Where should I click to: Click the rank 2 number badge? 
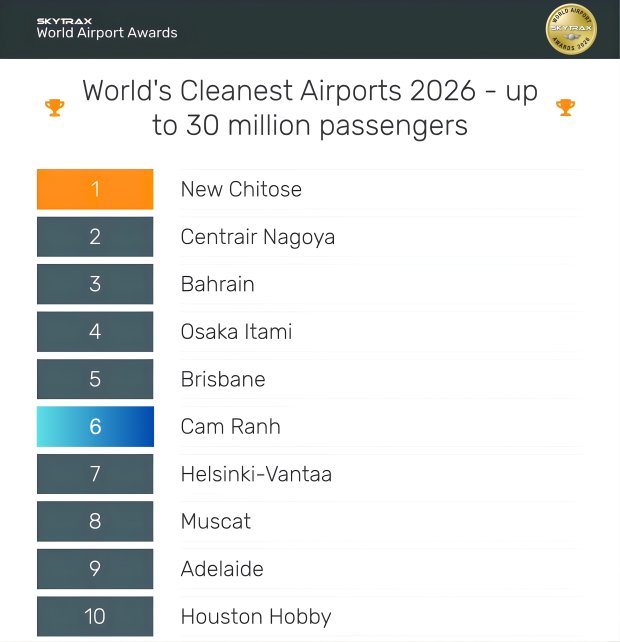(95, 237)
